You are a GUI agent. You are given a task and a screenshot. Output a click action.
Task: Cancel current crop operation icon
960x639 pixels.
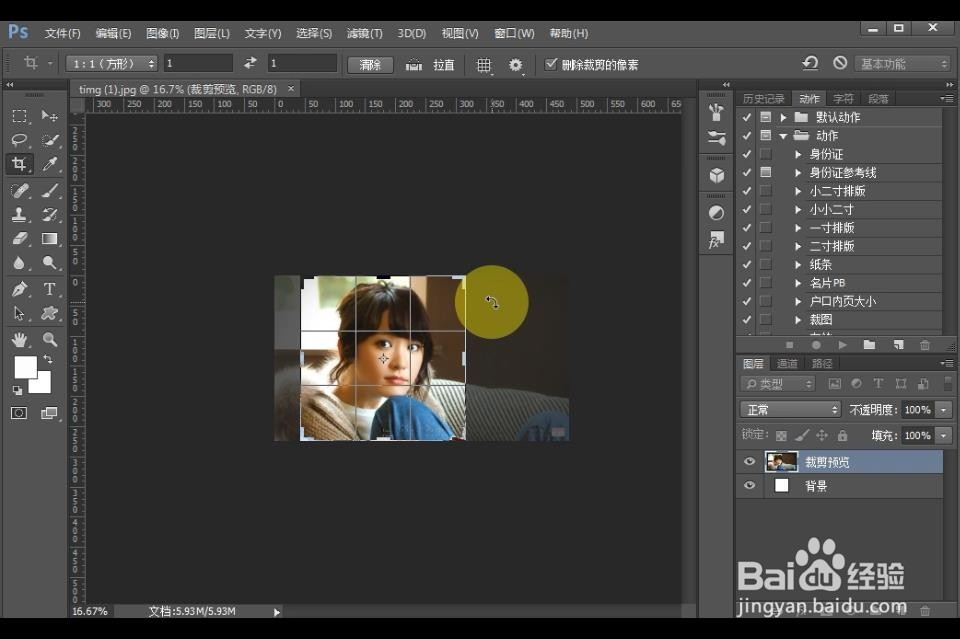click(x=840, y=63)
